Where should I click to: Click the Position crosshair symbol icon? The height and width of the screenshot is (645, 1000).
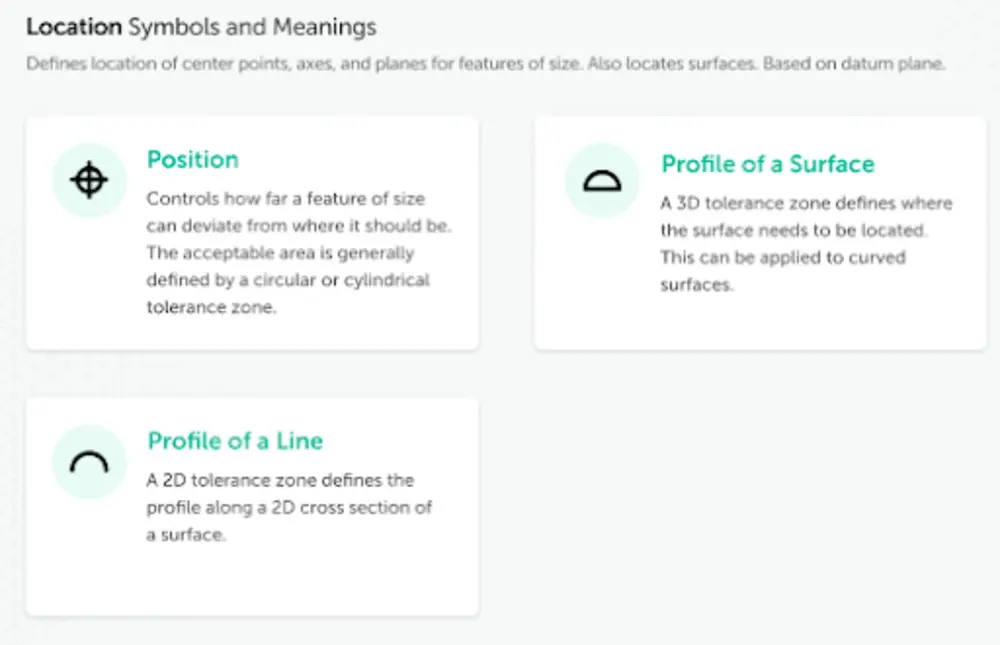click(89, 181)
